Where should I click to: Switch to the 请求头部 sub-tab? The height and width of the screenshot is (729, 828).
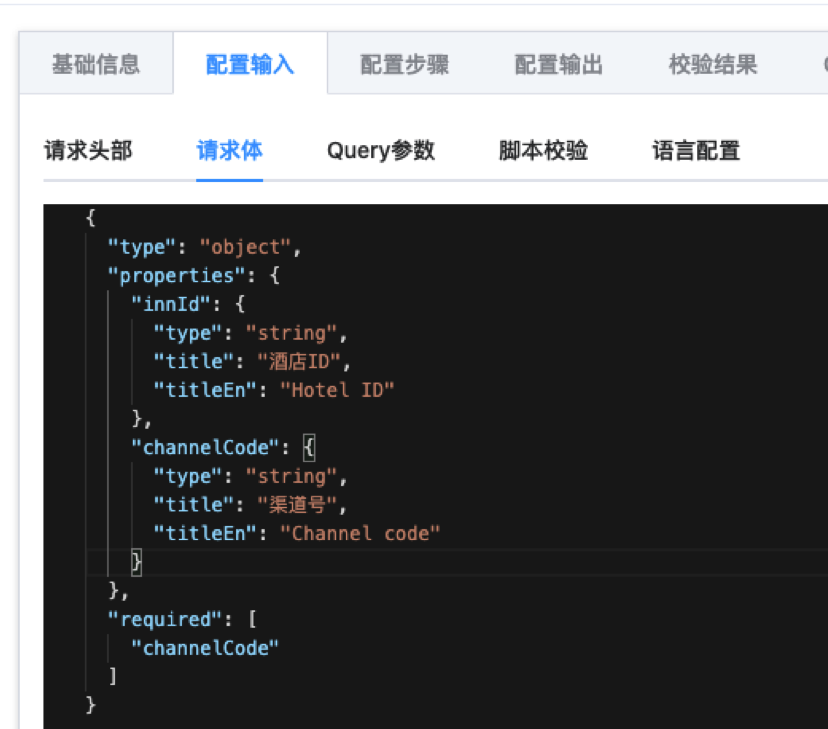tap(88, 151)
